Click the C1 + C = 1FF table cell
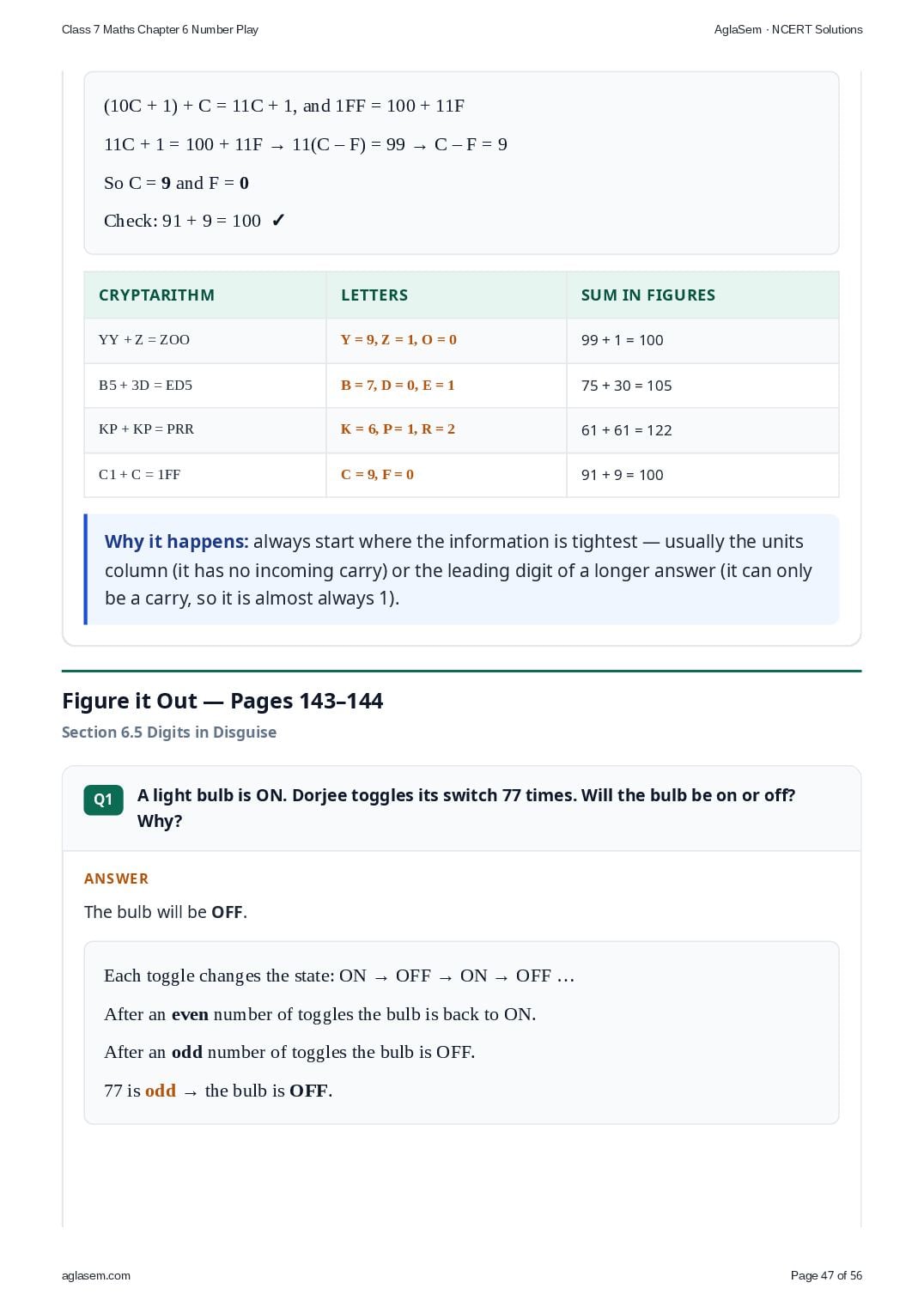The width and height of the screenshot is (924, 1307). [x=205, y=475]
